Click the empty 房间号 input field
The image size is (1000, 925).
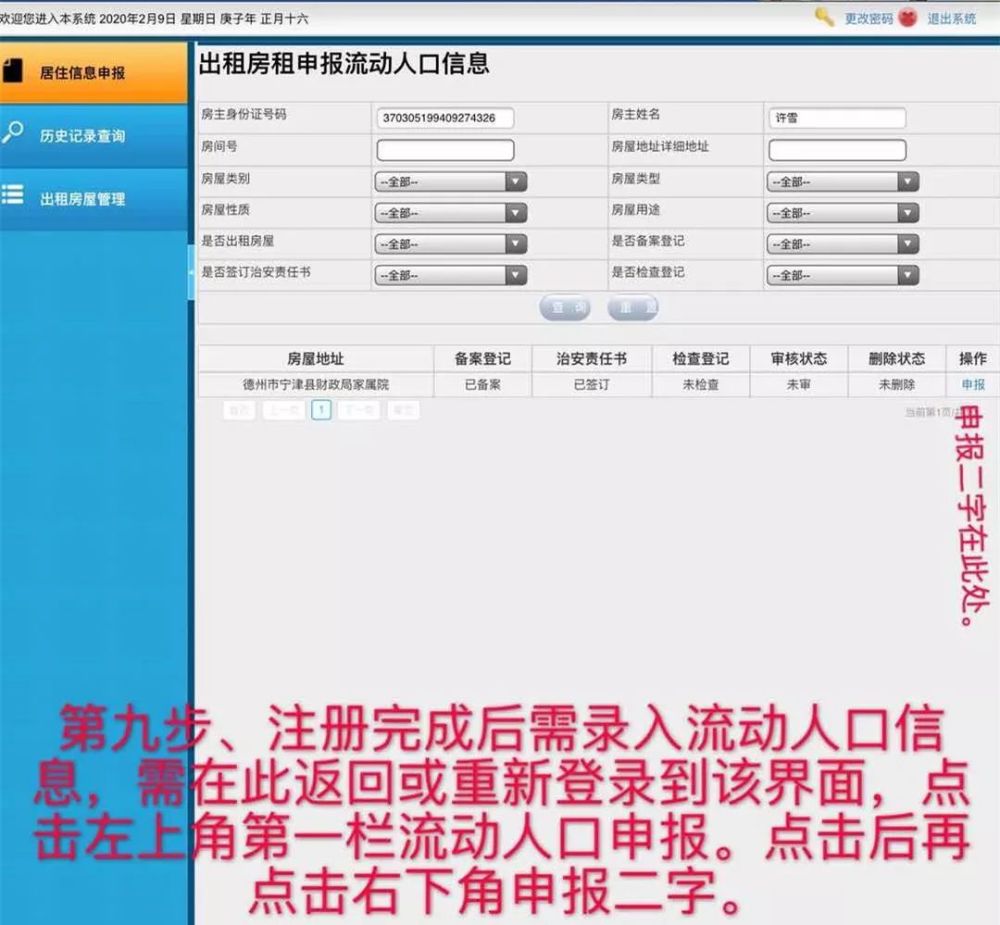point(445,150)
